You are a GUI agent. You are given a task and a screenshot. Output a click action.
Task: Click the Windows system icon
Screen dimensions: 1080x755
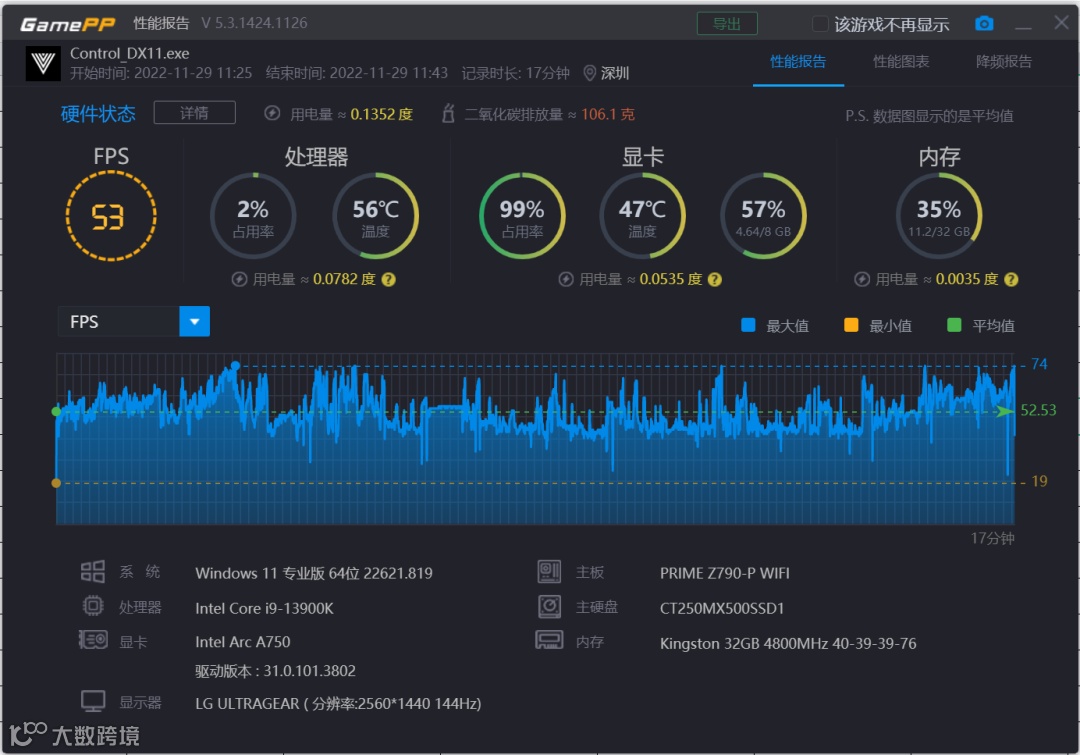point(93,572)
